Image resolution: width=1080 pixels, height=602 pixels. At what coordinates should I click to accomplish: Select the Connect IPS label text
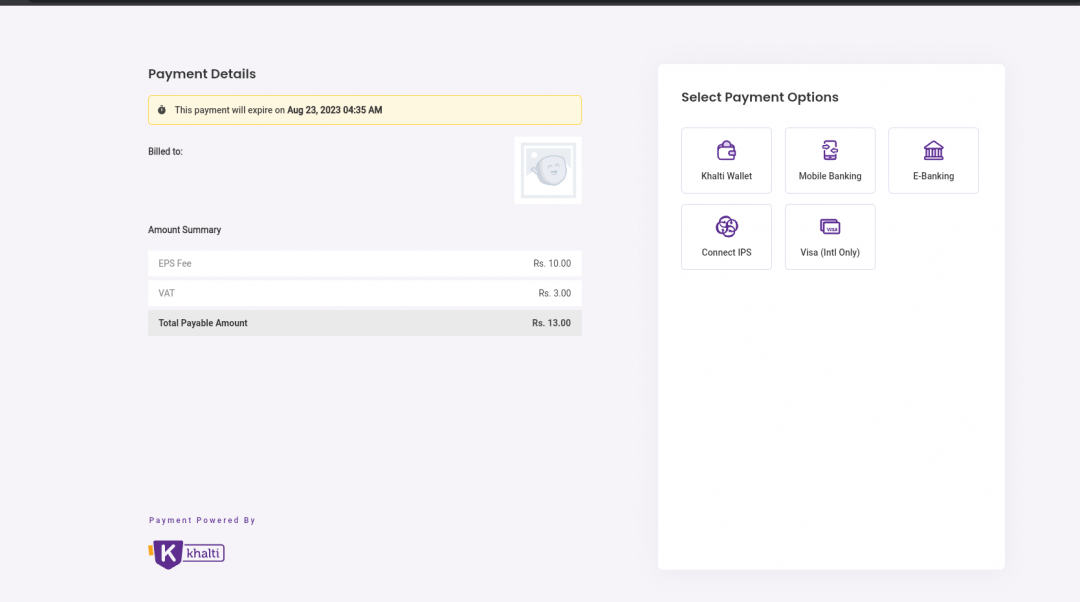tap(726, 253)
